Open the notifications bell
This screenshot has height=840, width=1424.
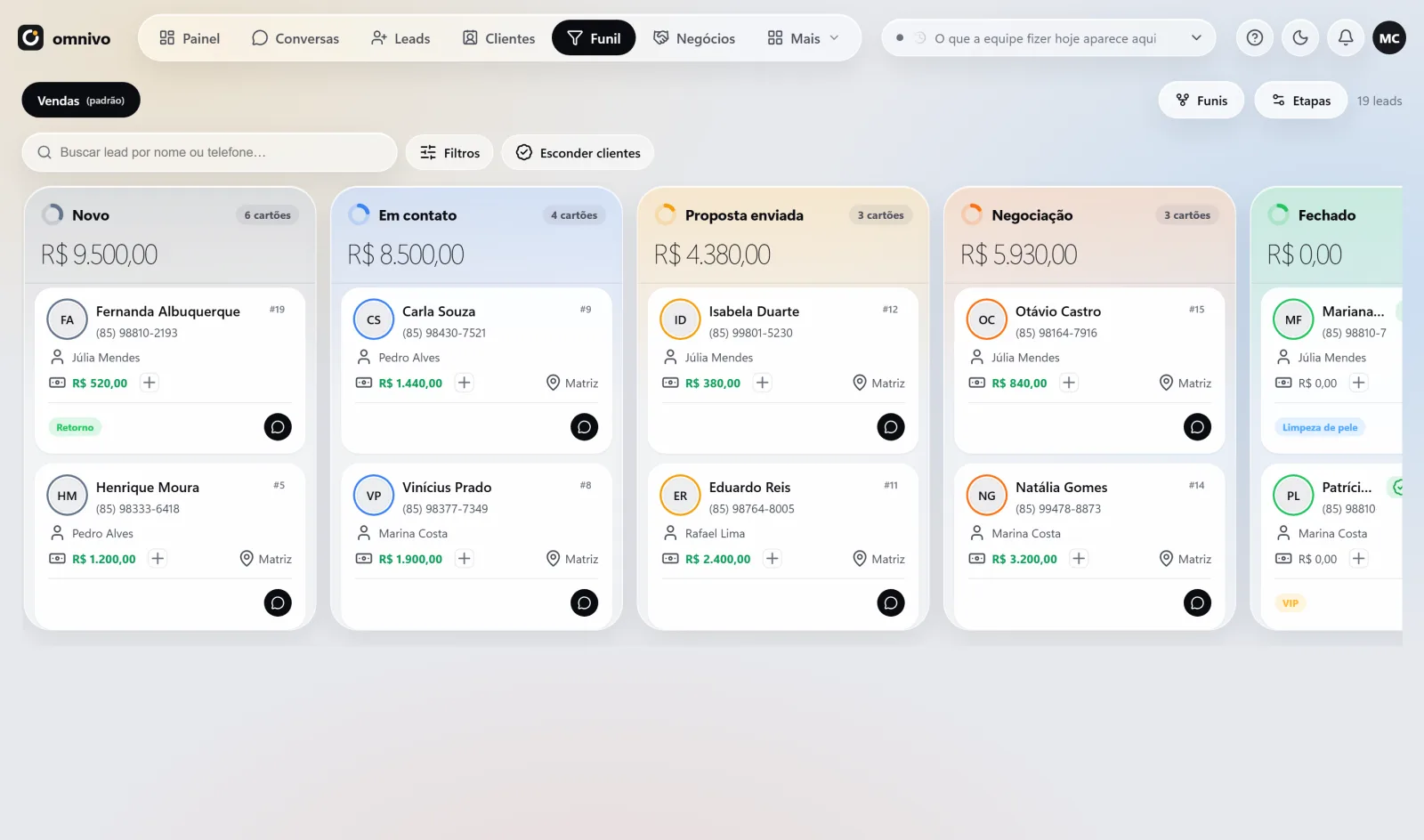pos(1346,38)
